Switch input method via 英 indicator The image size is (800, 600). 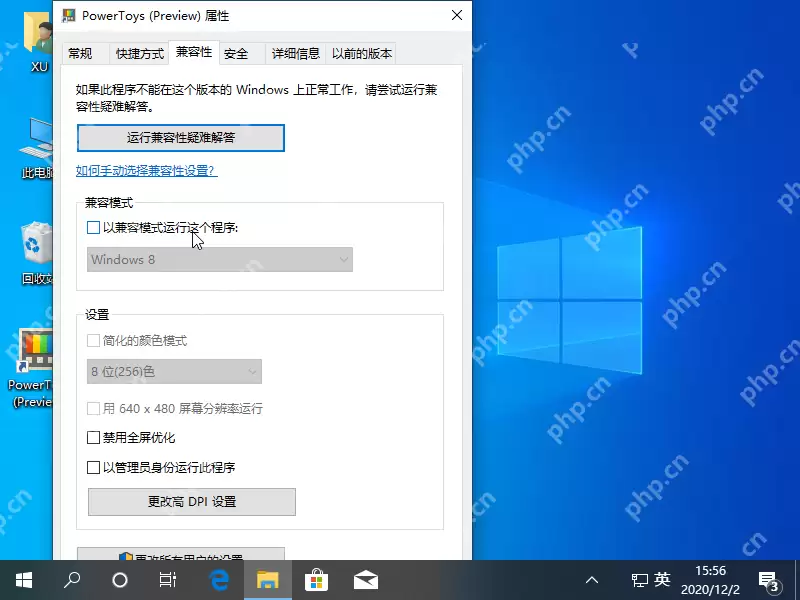tap(662, 580)
